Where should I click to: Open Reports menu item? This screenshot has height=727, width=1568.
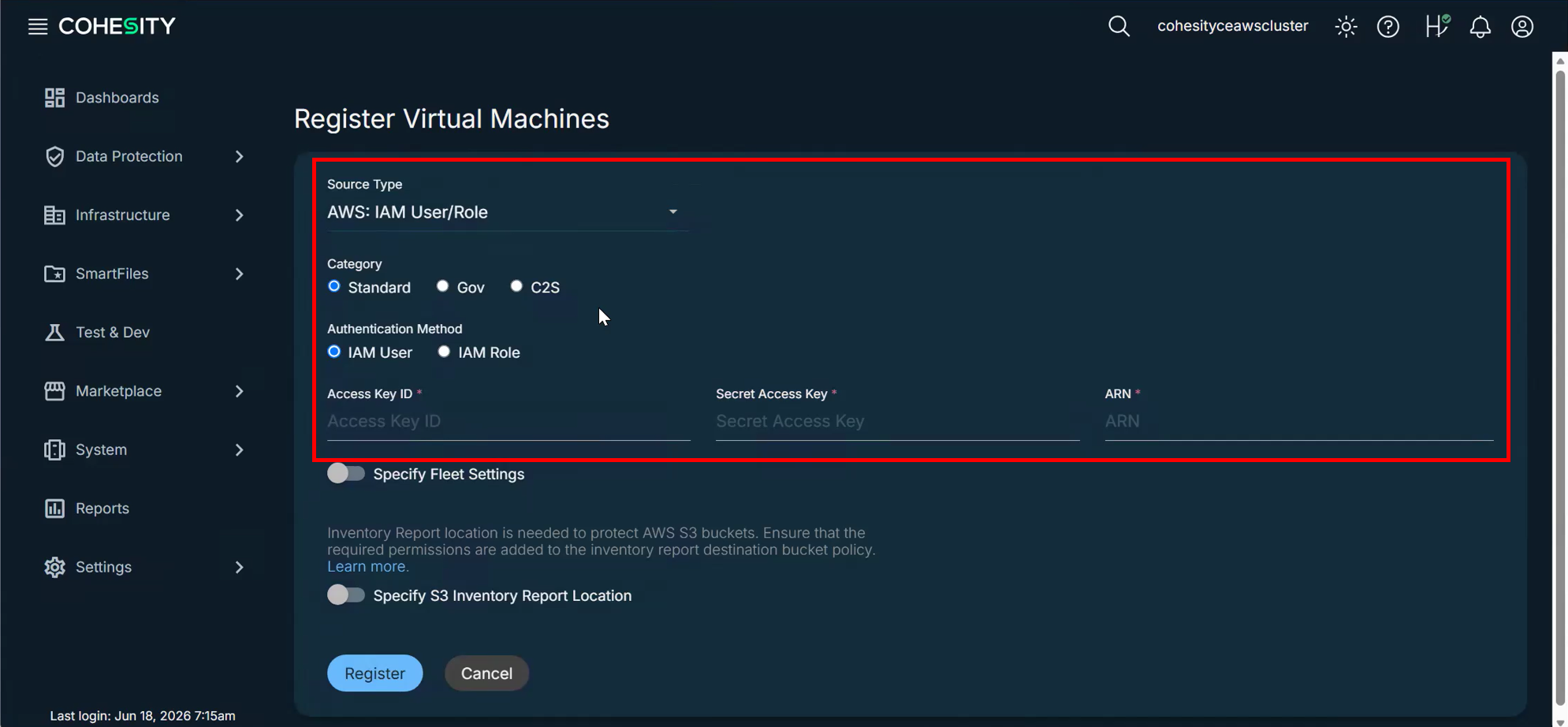pyautogui.click(x=102, y=509)
